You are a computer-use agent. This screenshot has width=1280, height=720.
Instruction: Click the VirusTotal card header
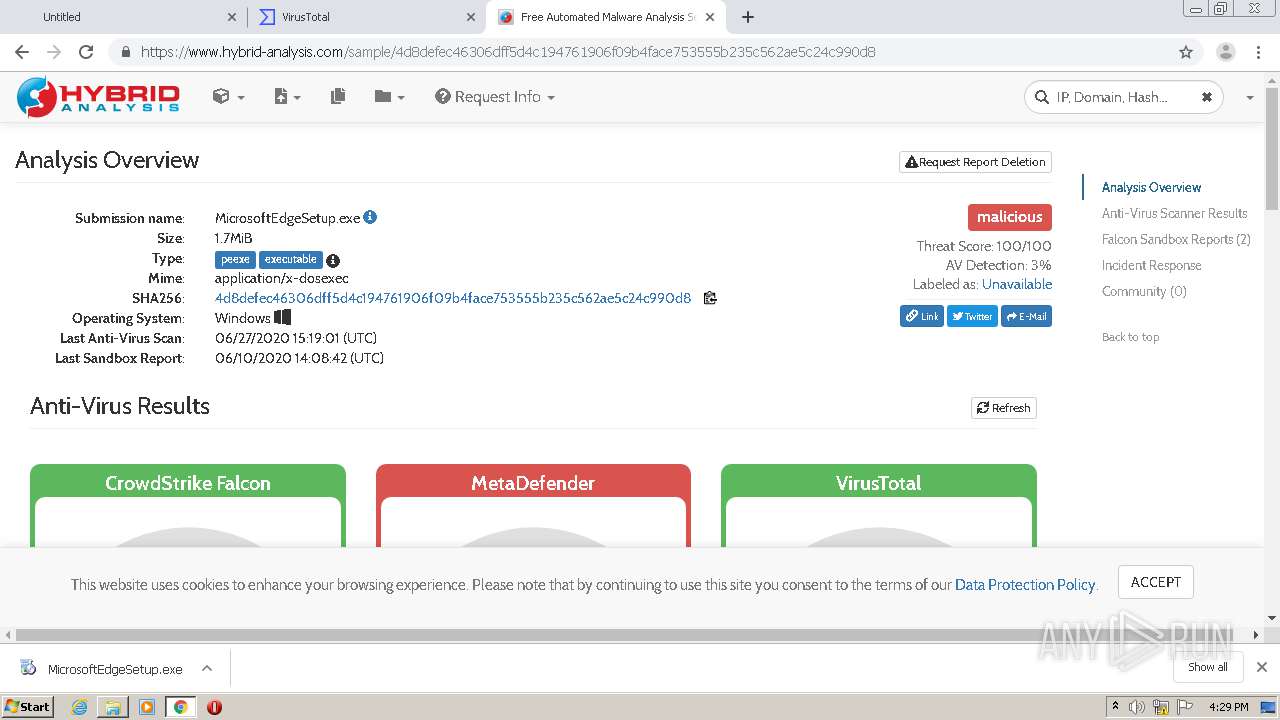pyautogui.click(x=878, y=483)
